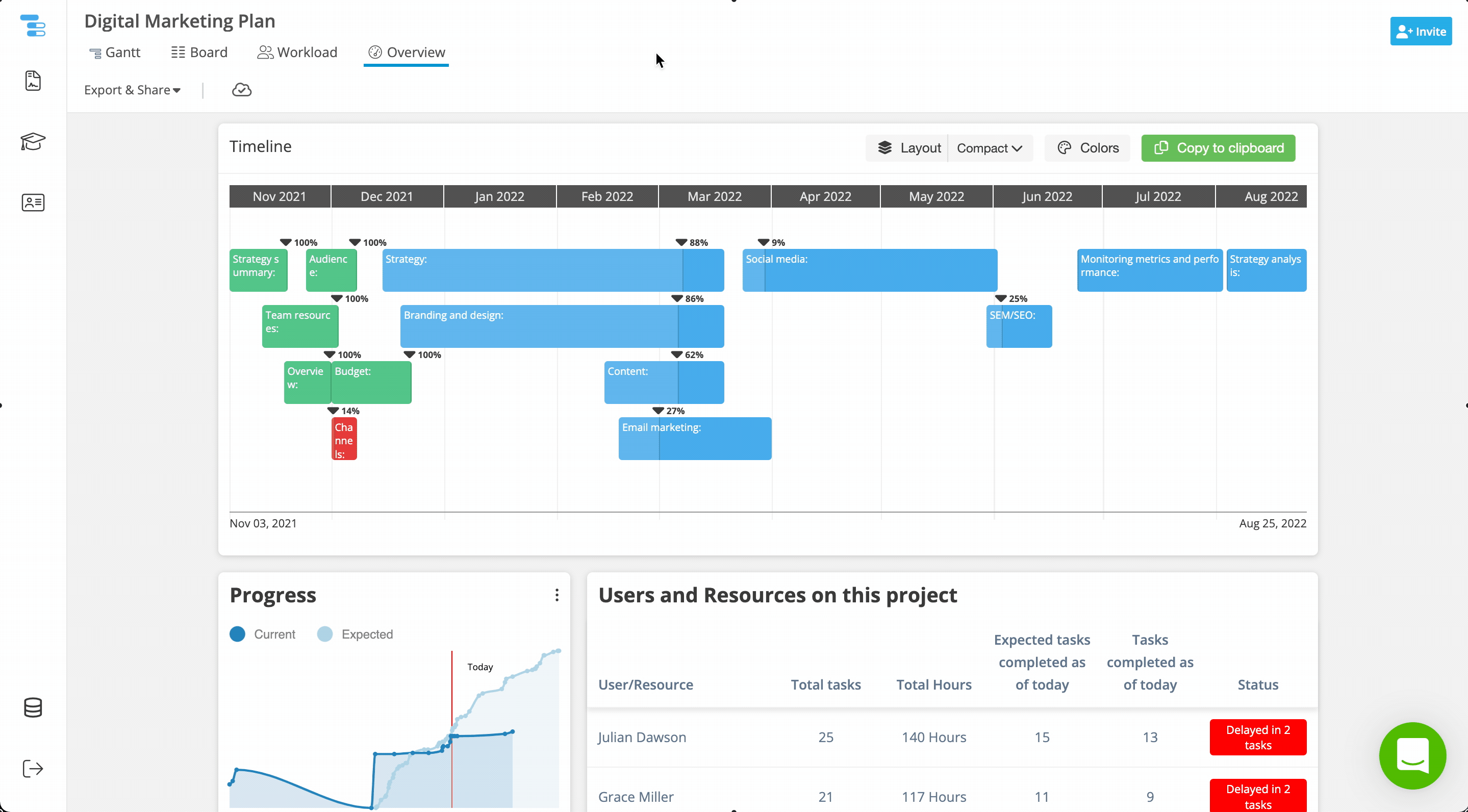Toggle the Current legend in Progress chart

[263, 633]
